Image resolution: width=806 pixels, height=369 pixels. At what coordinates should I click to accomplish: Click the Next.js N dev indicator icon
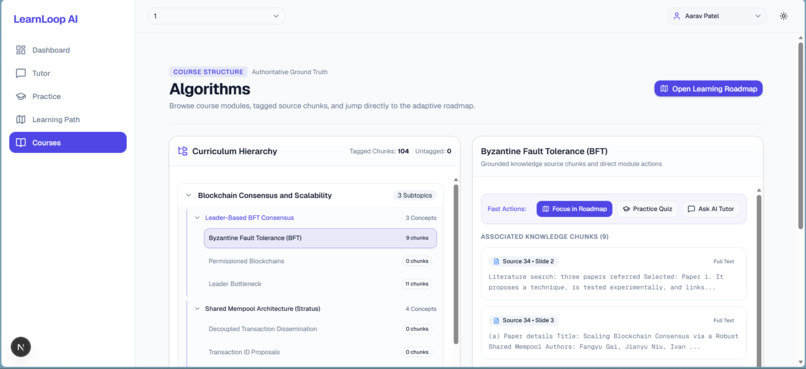(x=21, y=347)
